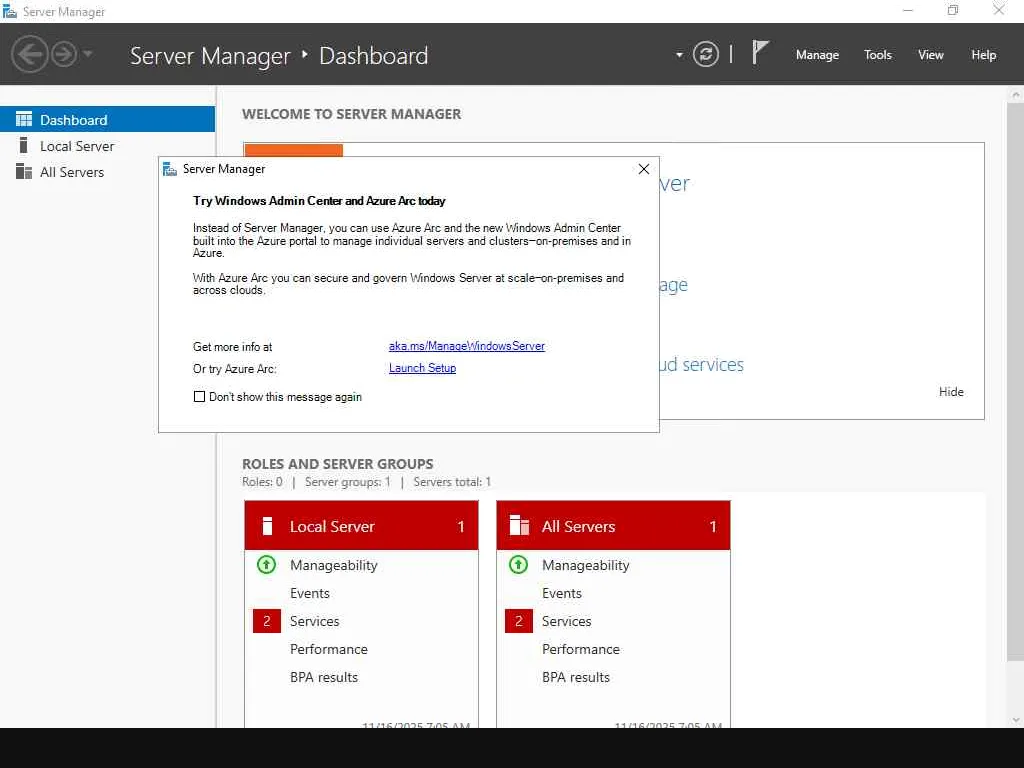Close the Server Manager popup dialog
Screen dimensions: 1024x768
point(644,169)
